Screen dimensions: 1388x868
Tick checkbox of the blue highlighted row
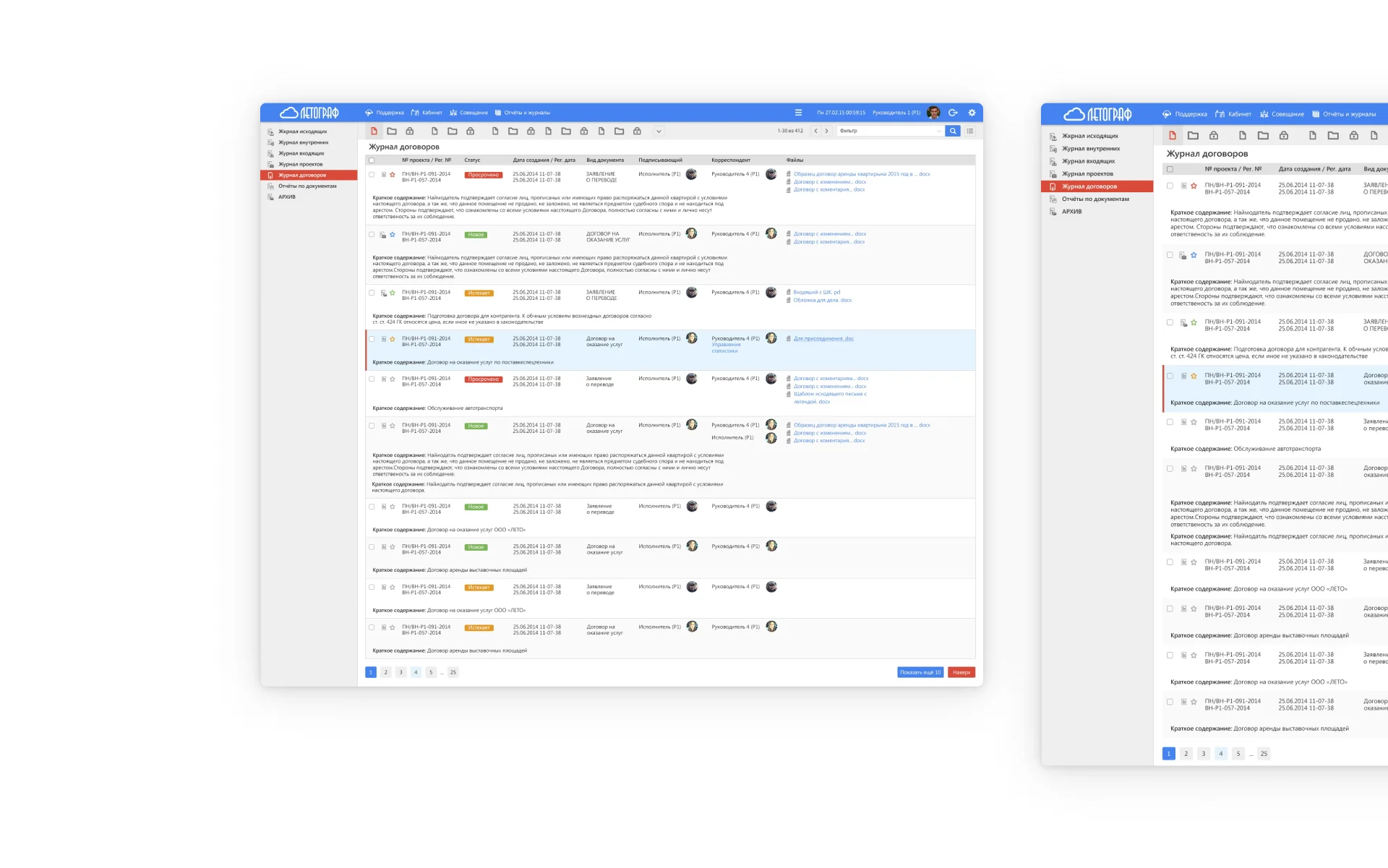pos(372,339)
